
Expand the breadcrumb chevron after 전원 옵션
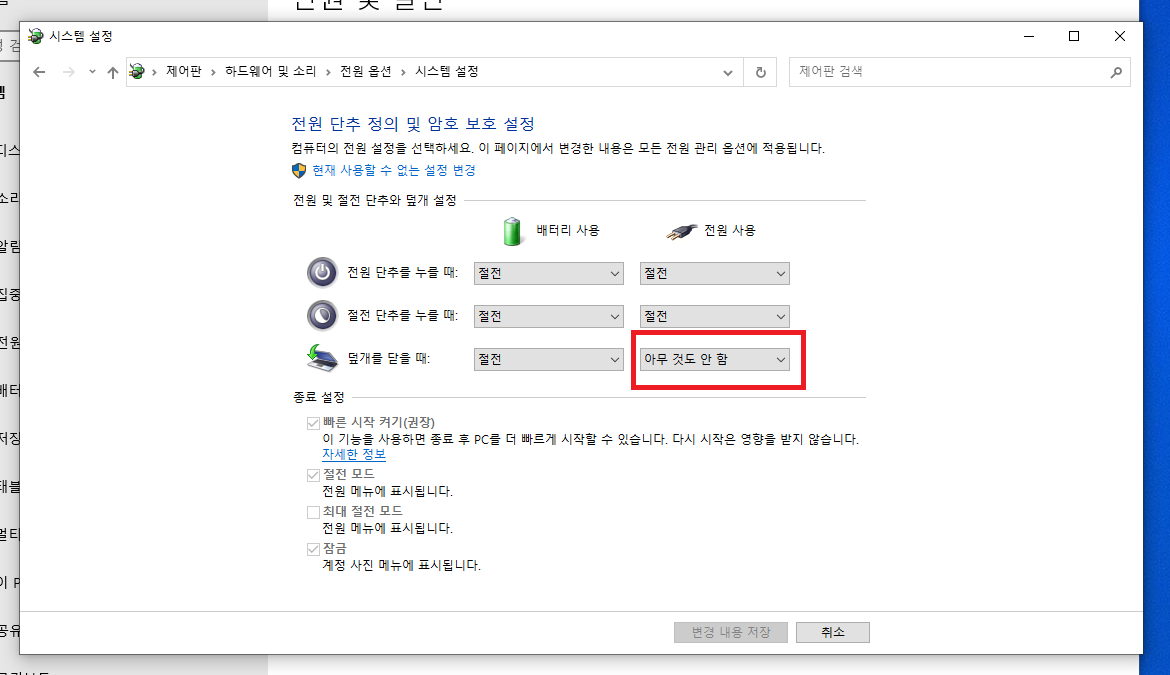coord(403,72)
